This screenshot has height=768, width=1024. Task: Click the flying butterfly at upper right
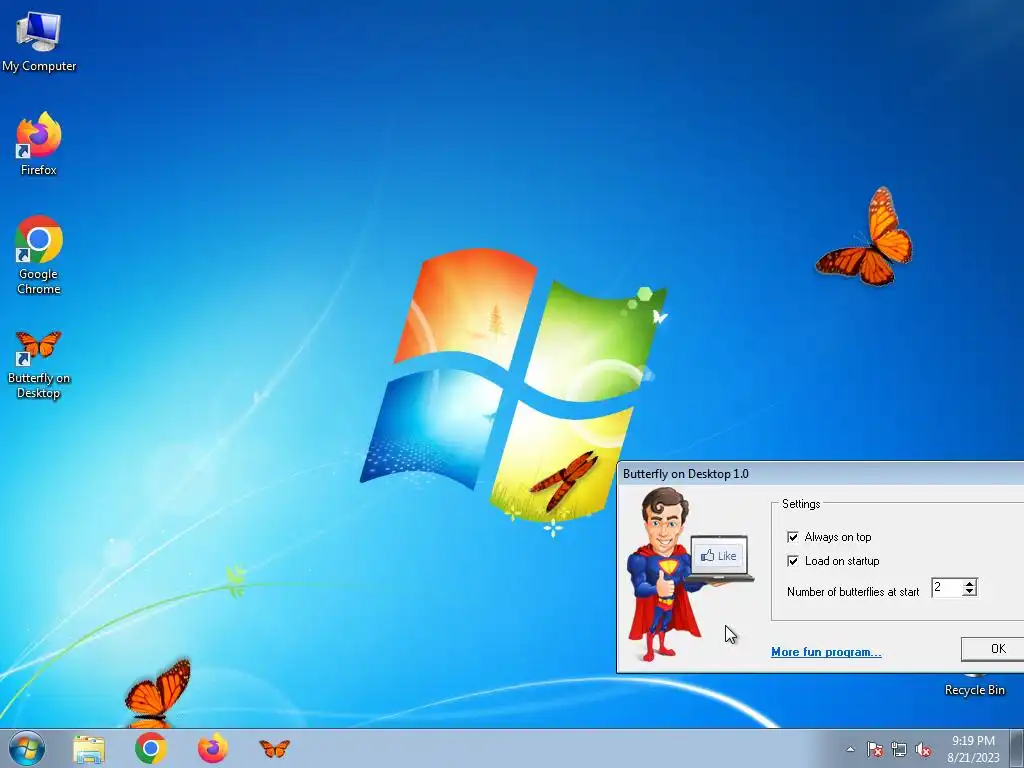(x=865, y=238)
